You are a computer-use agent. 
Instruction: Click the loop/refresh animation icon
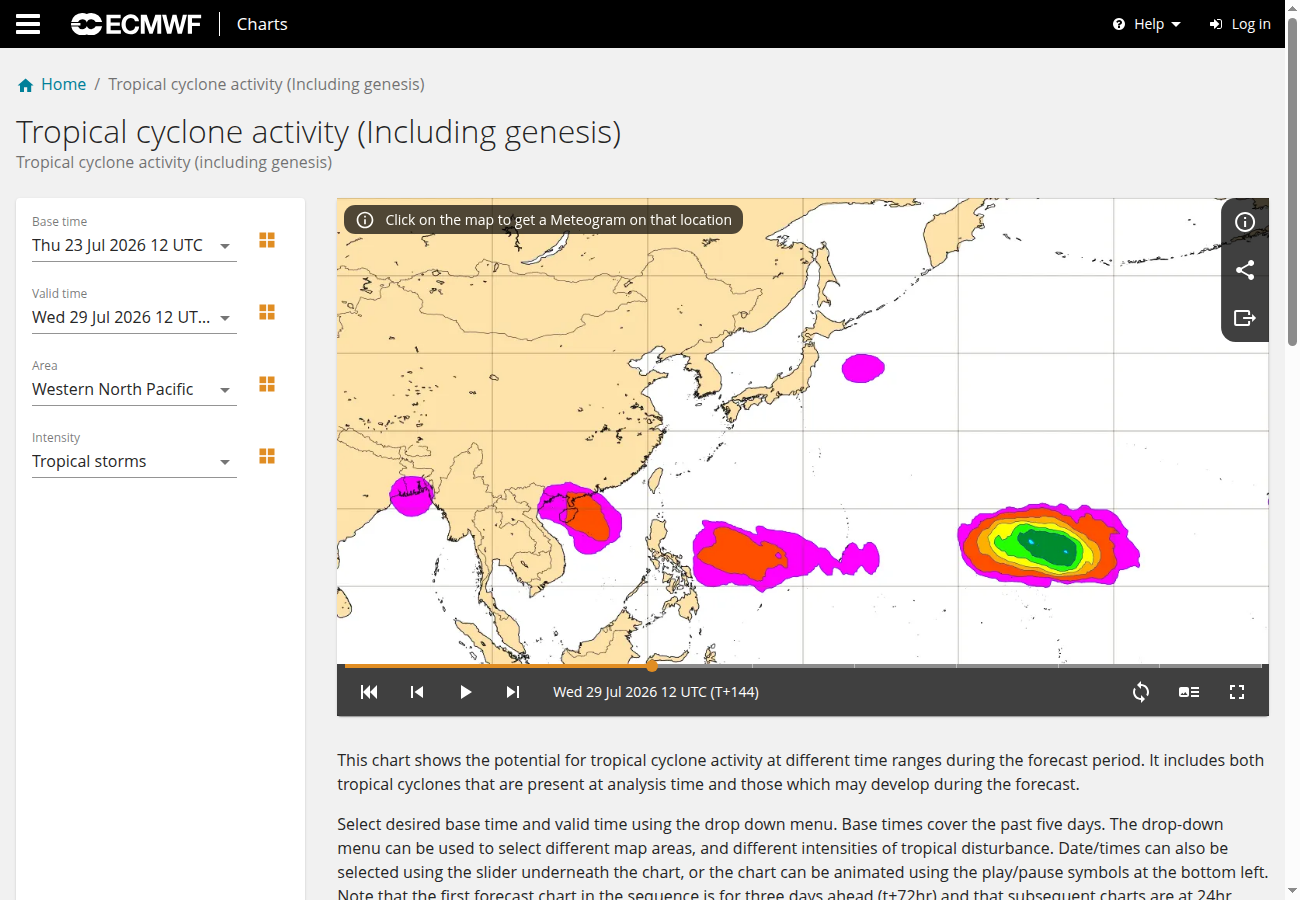pos(1141,692)
